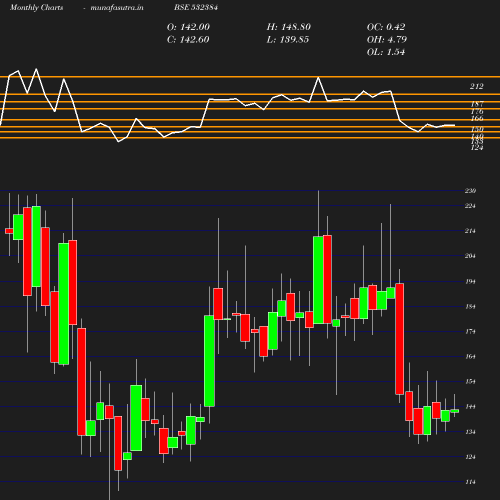Click the 176 level label on line chart
This screenshot has width=500, height=500.
coord(477,111)
